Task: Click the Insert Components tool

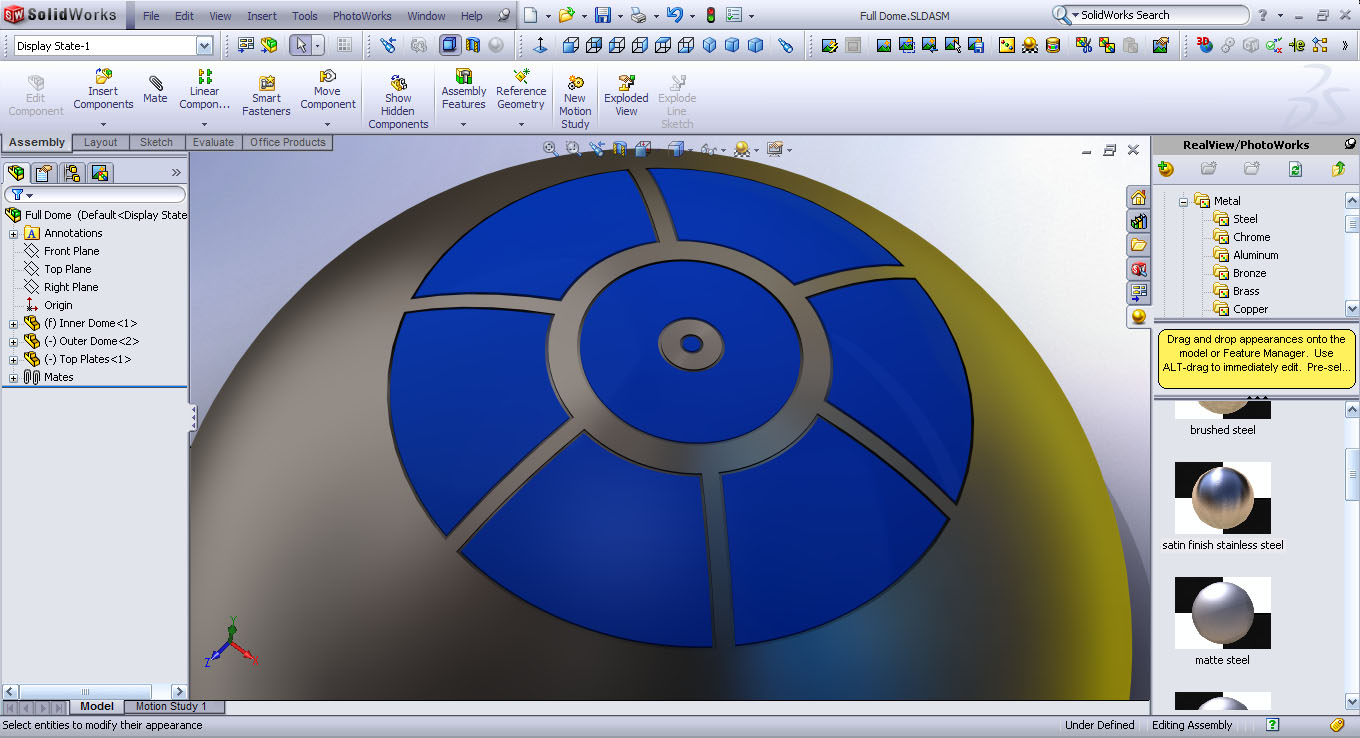Action: tap(103, 89)
